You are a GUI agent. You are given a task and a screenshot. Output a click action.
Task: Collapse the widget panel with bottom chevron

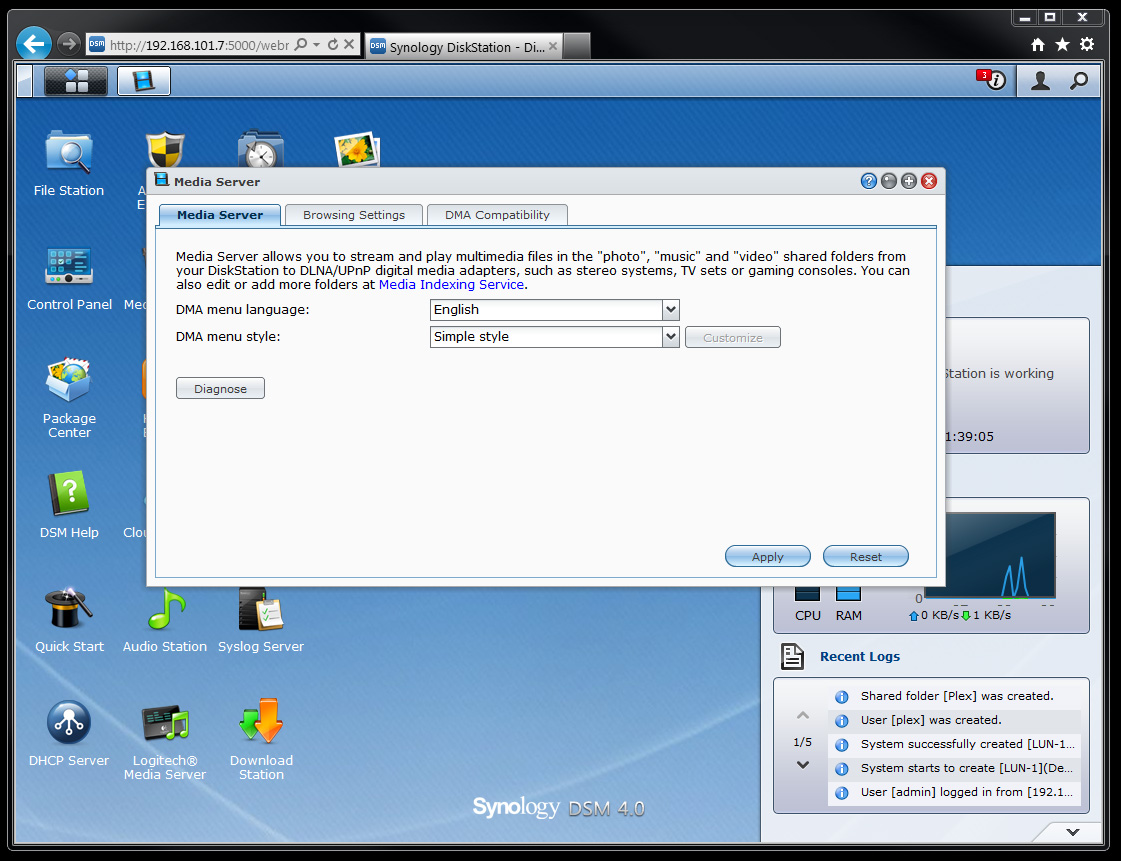(1072, 832)
